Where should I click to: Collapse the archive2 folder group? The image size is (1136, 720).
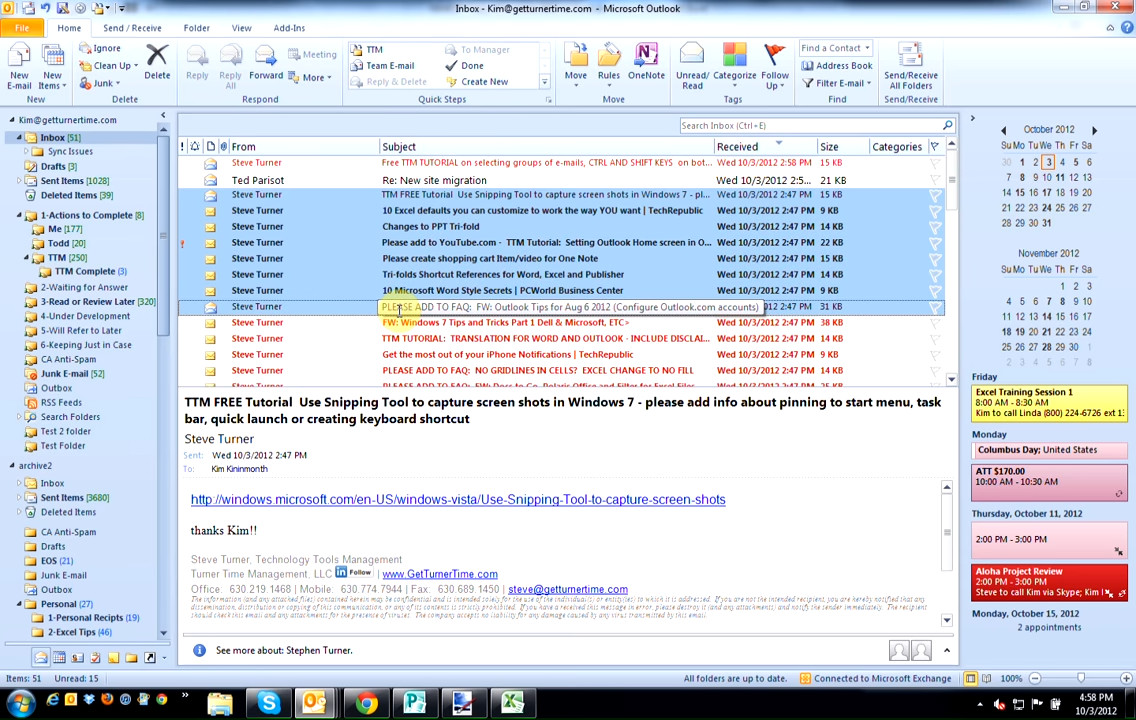12,465
